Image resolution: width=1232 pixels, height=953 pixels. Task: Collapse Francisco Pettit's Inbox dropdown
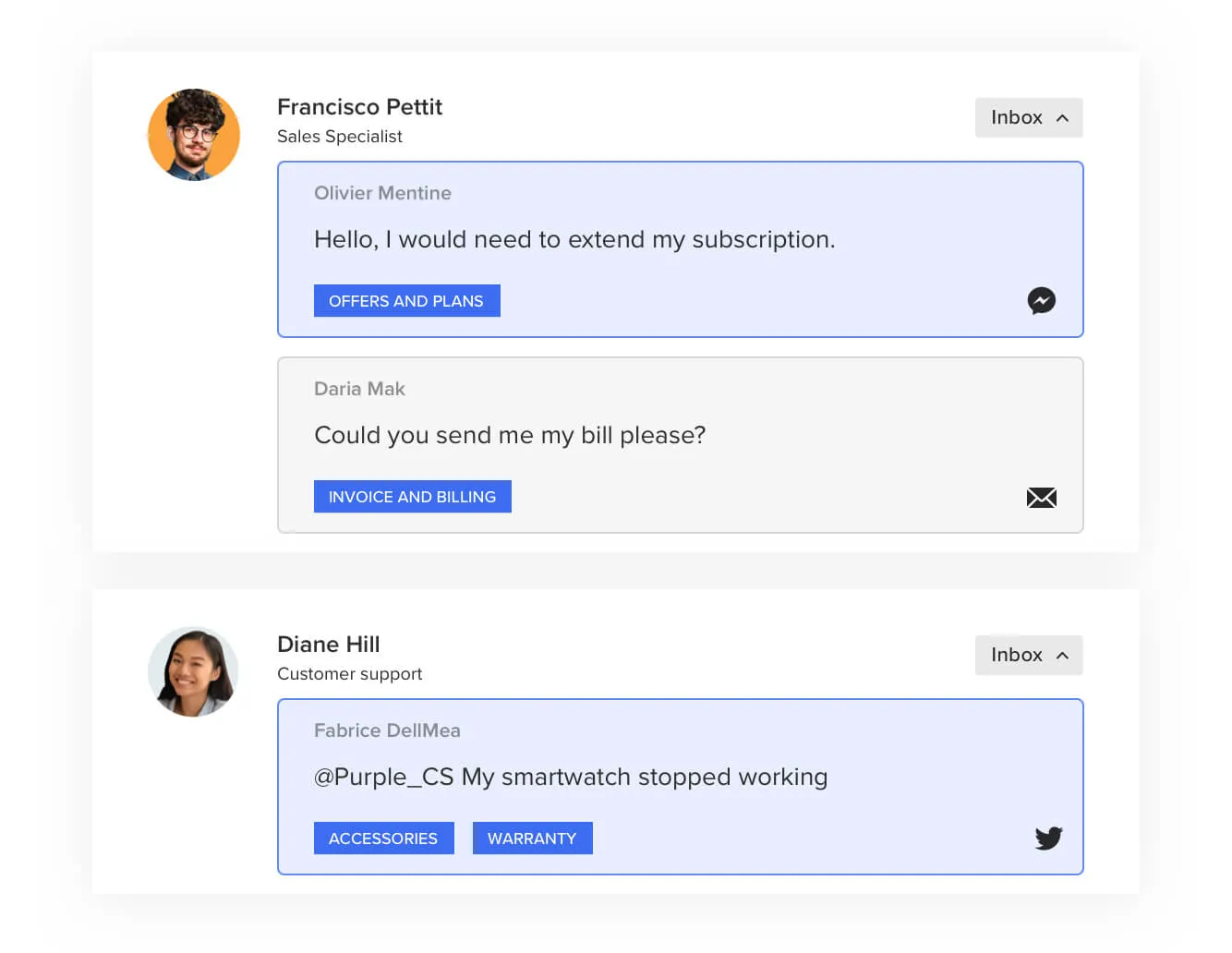point(1028,118)
